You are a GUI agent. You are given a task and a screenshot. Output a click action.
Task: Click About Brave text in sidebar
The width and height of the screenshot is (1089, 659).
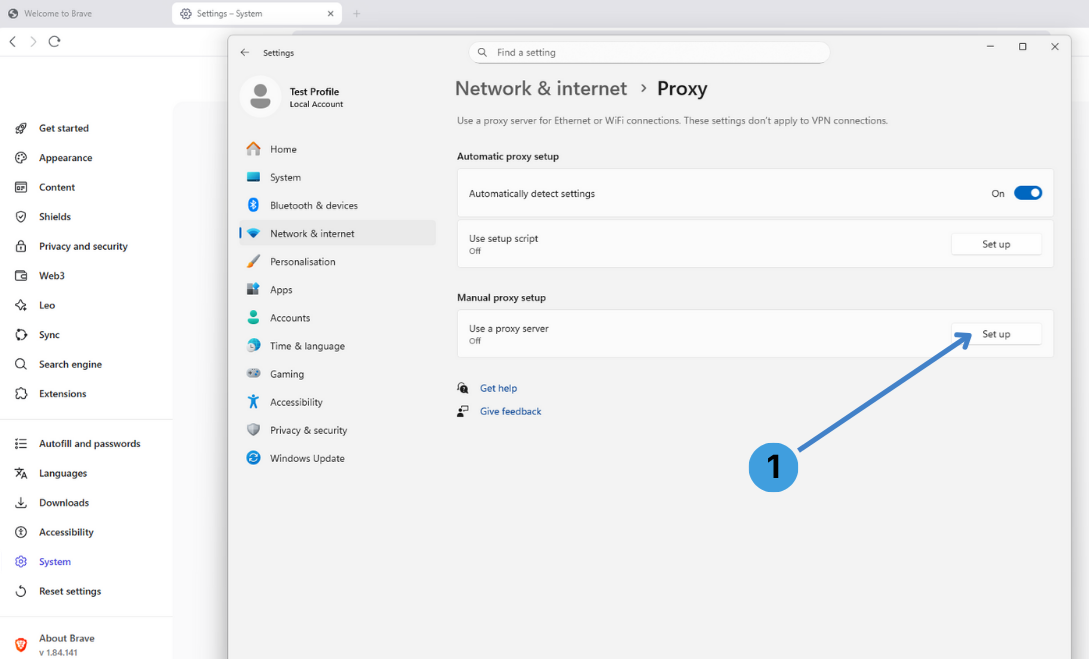point(67,638)
